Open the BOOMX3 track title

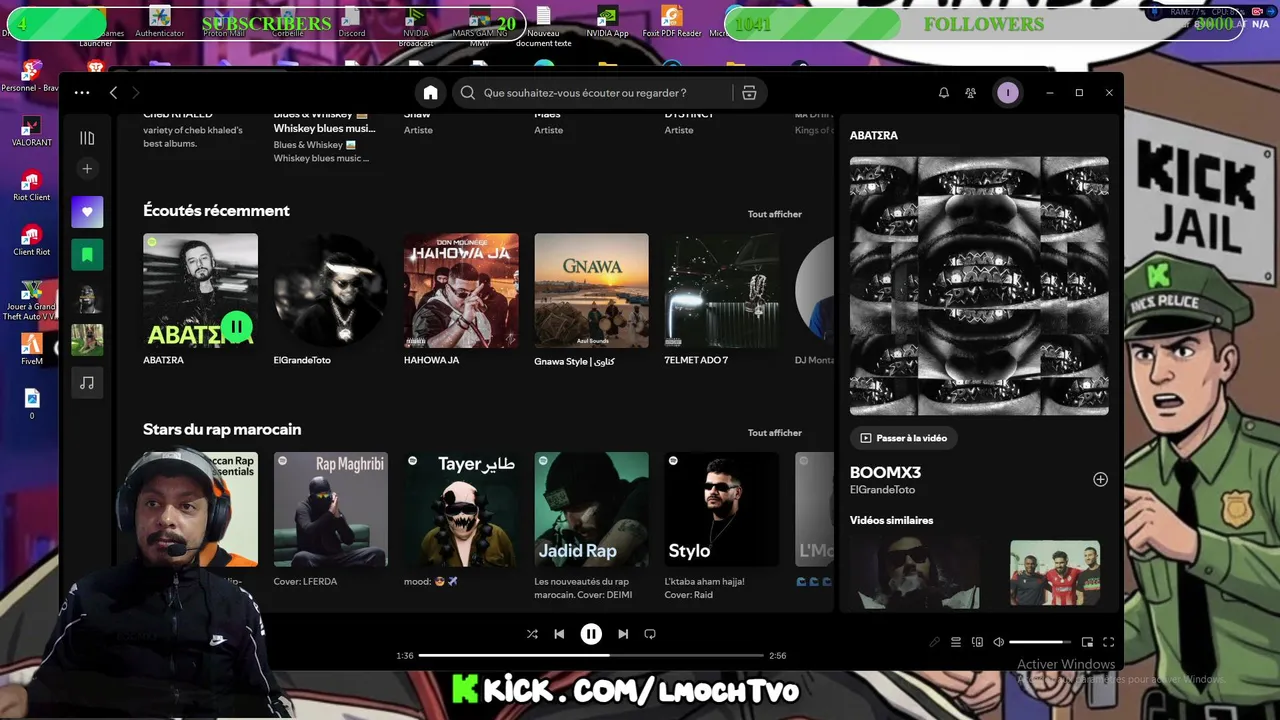(x=885, y=473)
